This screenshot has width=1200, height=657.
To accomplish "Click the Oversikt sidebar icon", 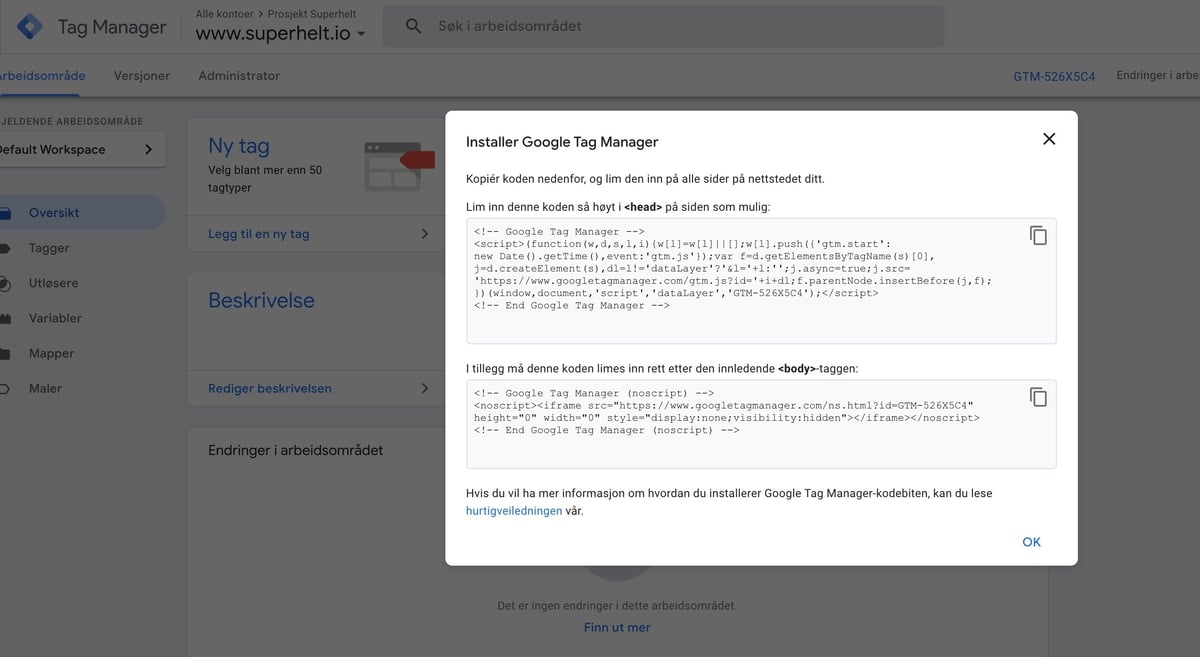I will 5,213.
